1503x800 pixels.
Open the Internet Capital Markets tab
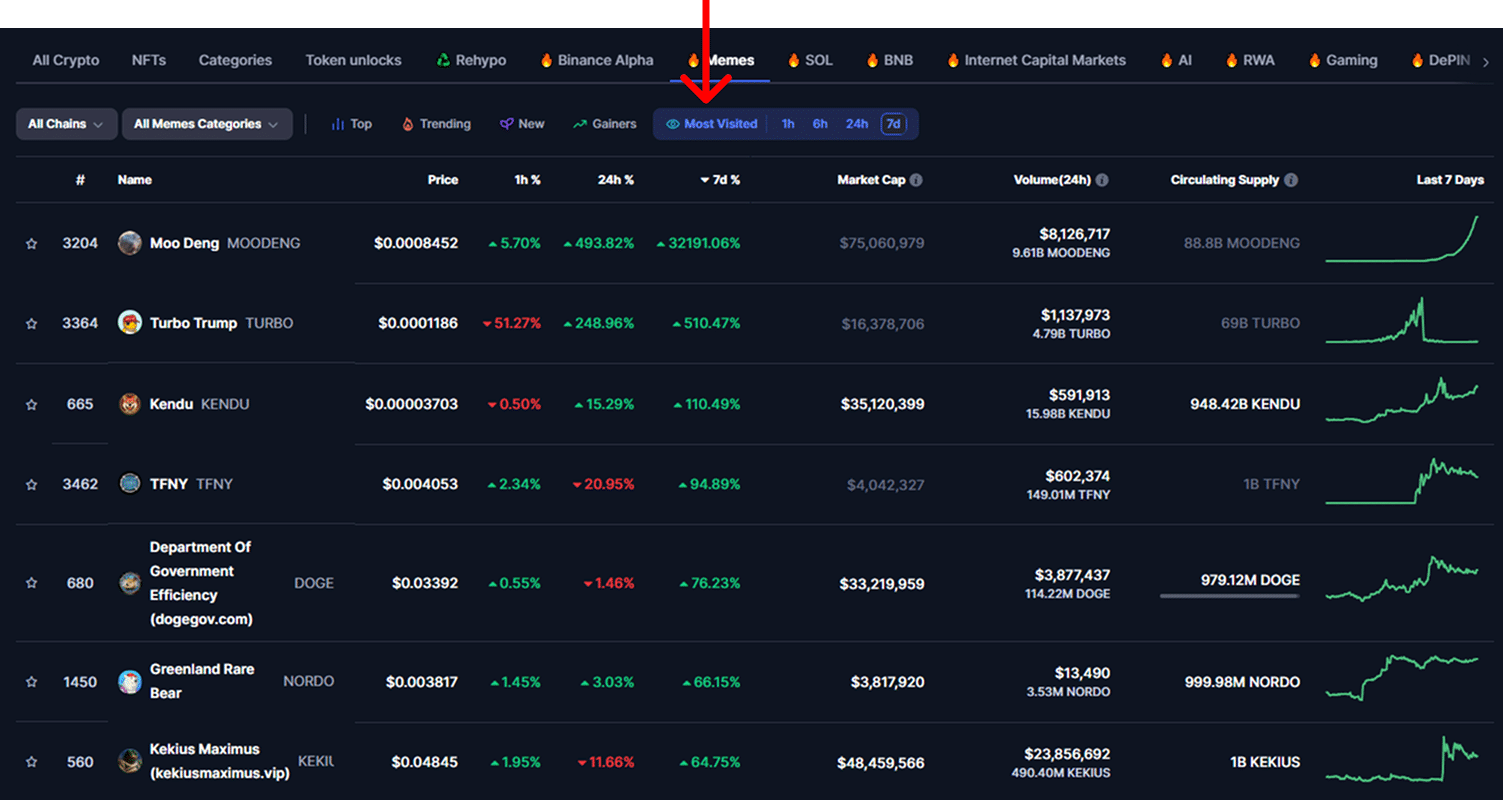point(1036,60)
